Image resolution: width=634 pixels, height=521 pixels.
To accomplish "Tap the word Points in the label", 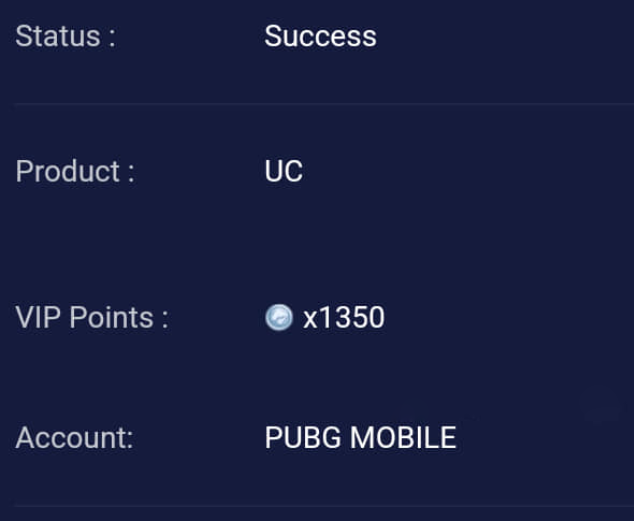I will click(x=111, y=317).
